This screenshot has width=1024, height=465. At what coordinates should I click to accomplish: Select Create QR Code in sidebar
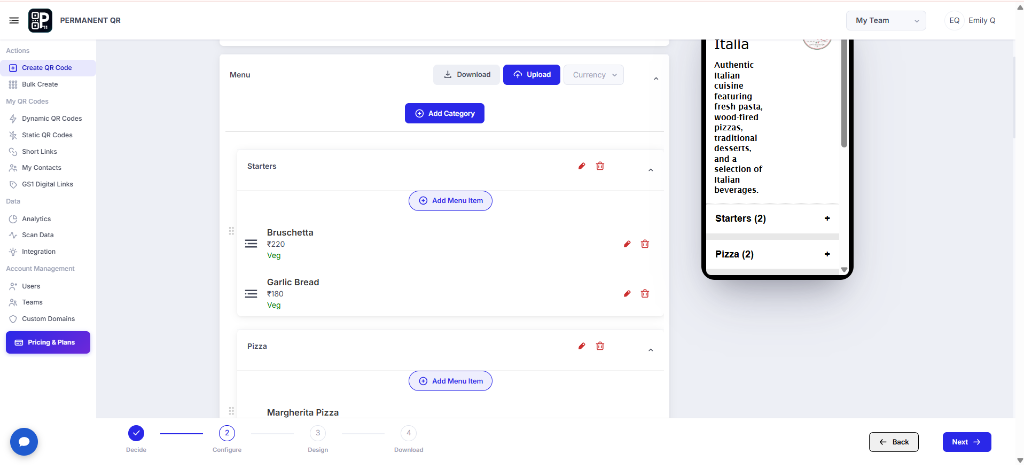tap(48, 68)
